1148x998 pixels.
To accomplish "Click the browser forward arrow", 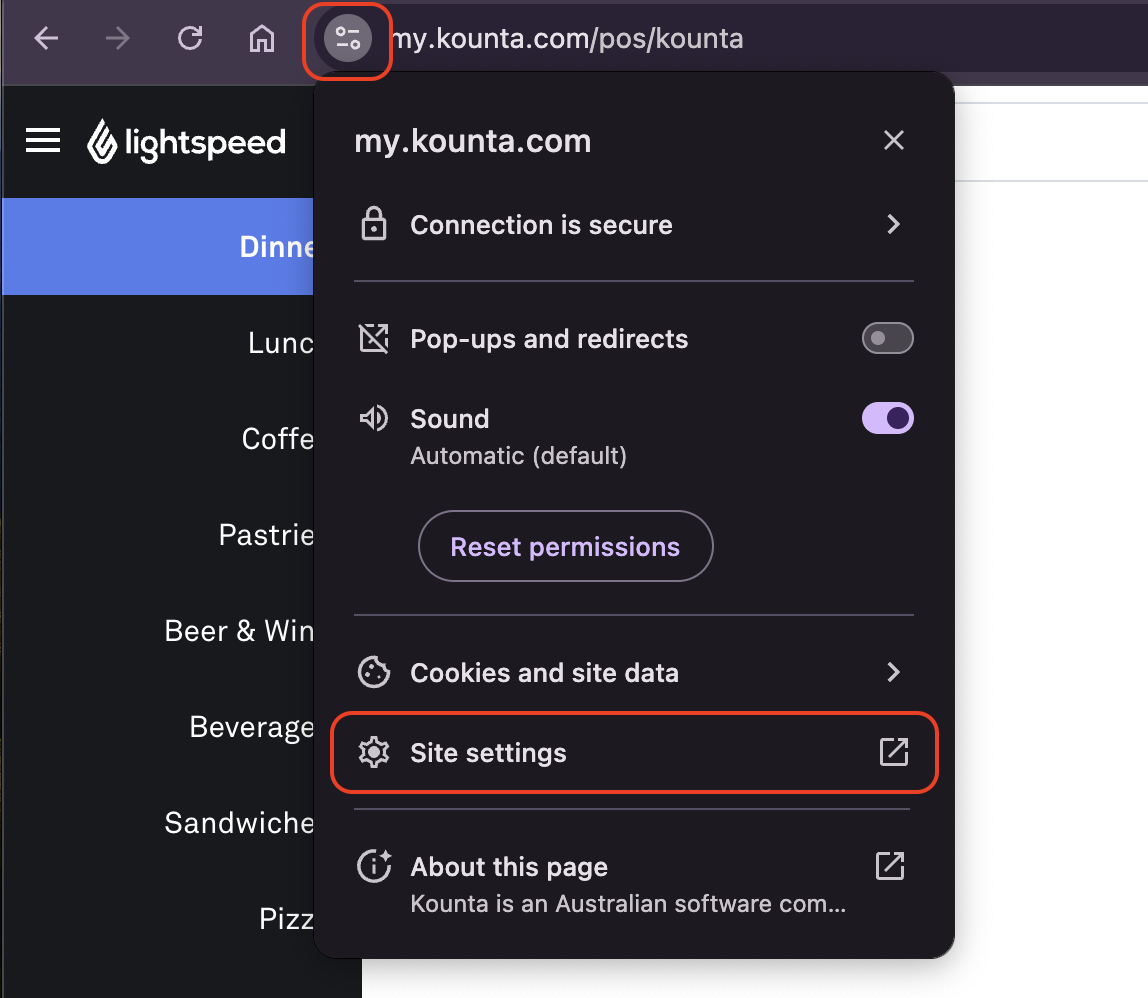I will [117, 38].
